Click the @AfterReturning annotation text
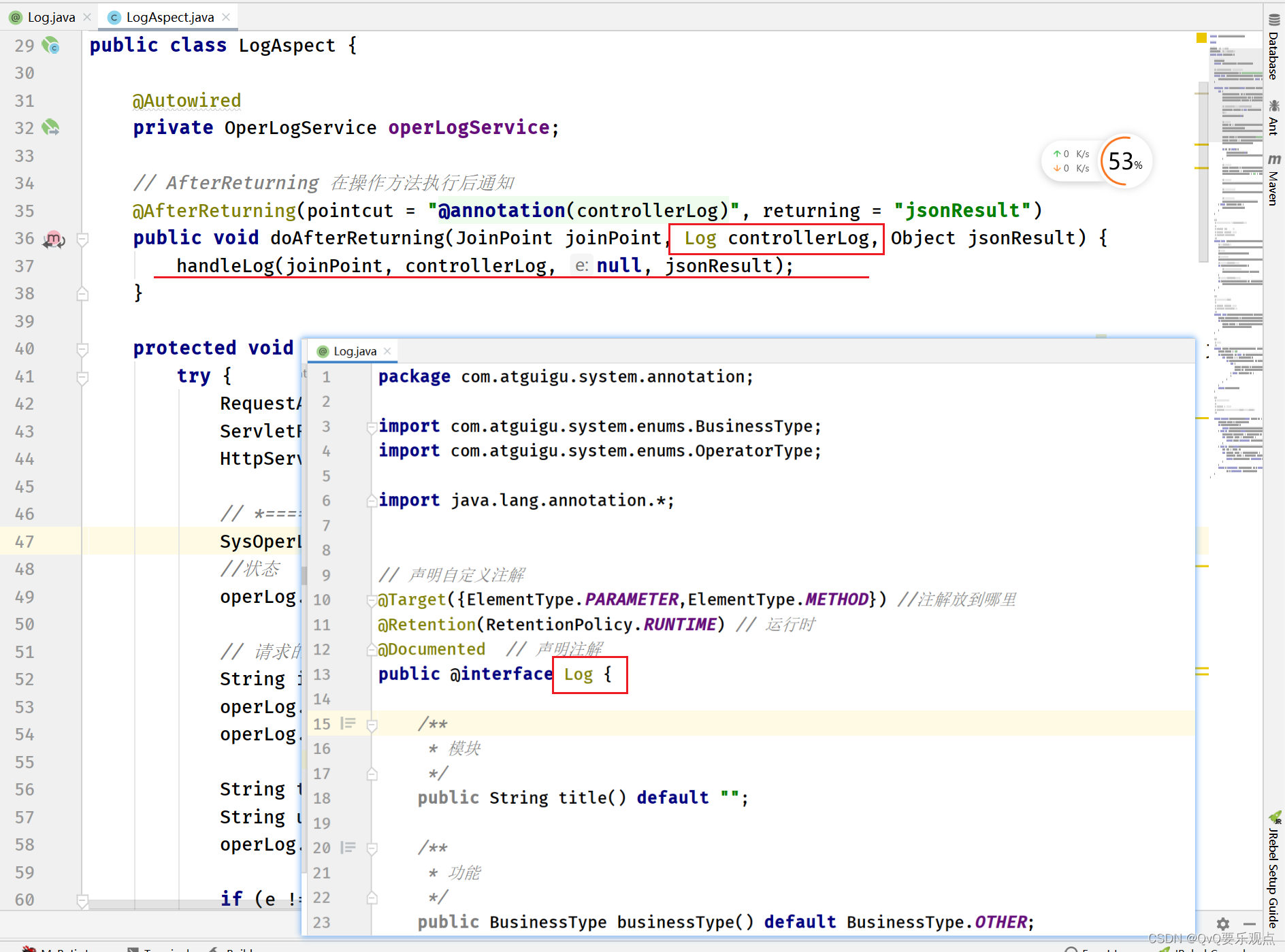1285x952 pixels. 214,211
